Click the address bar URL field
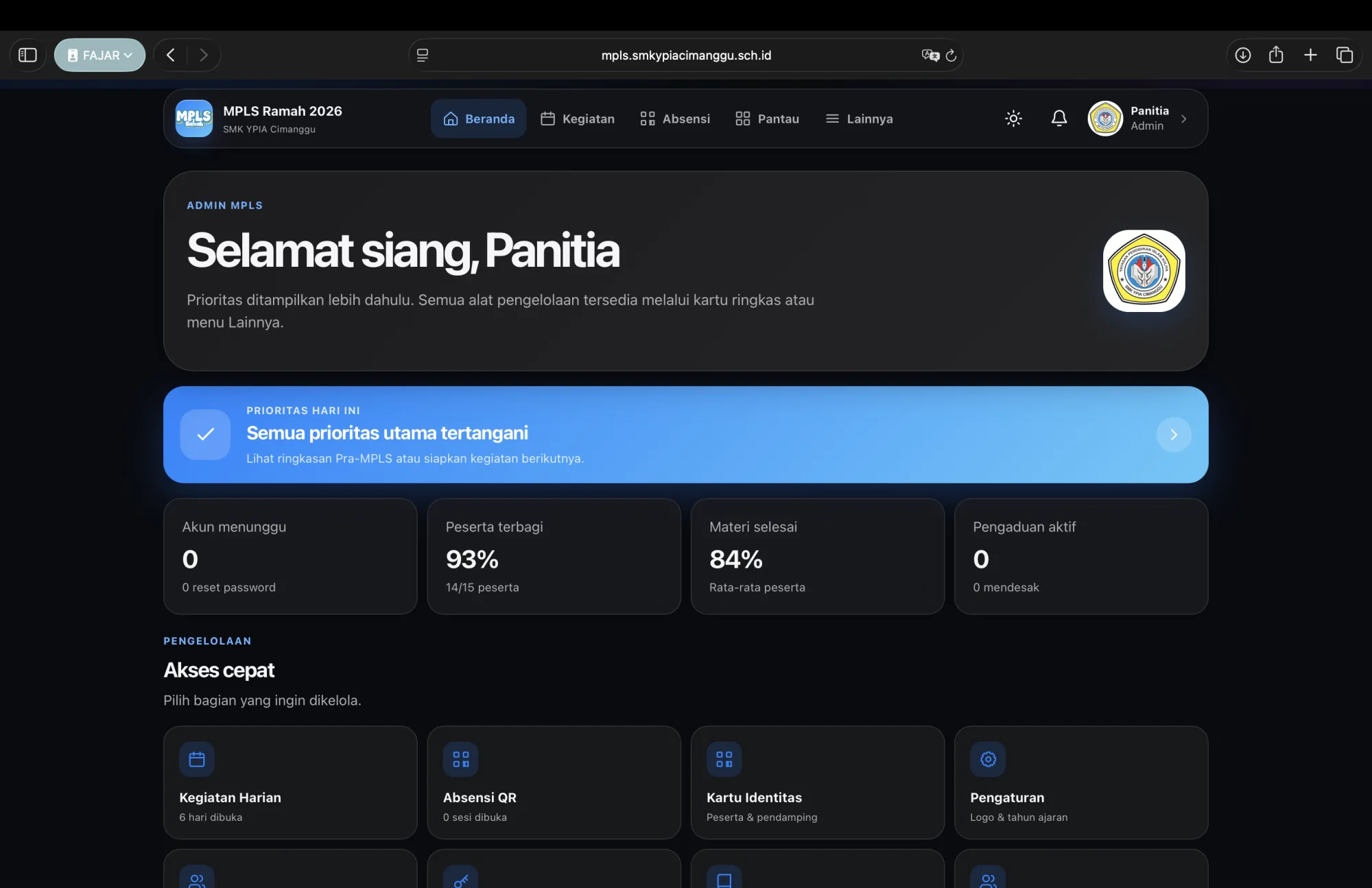Viewport: 1372px width, 888px height. pyautogui.click(x=686, y=55)
